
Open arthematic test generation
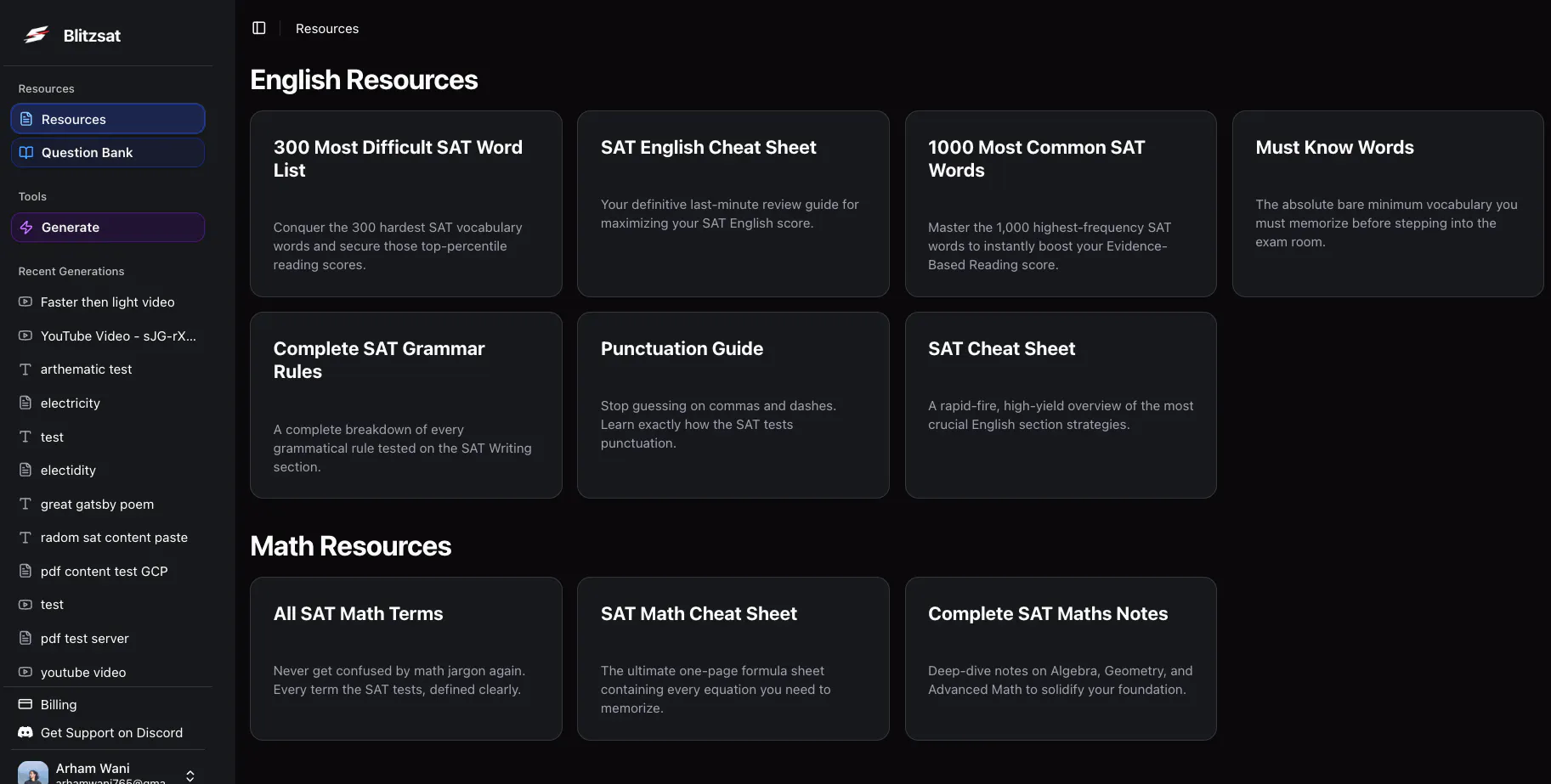(108, 369)
